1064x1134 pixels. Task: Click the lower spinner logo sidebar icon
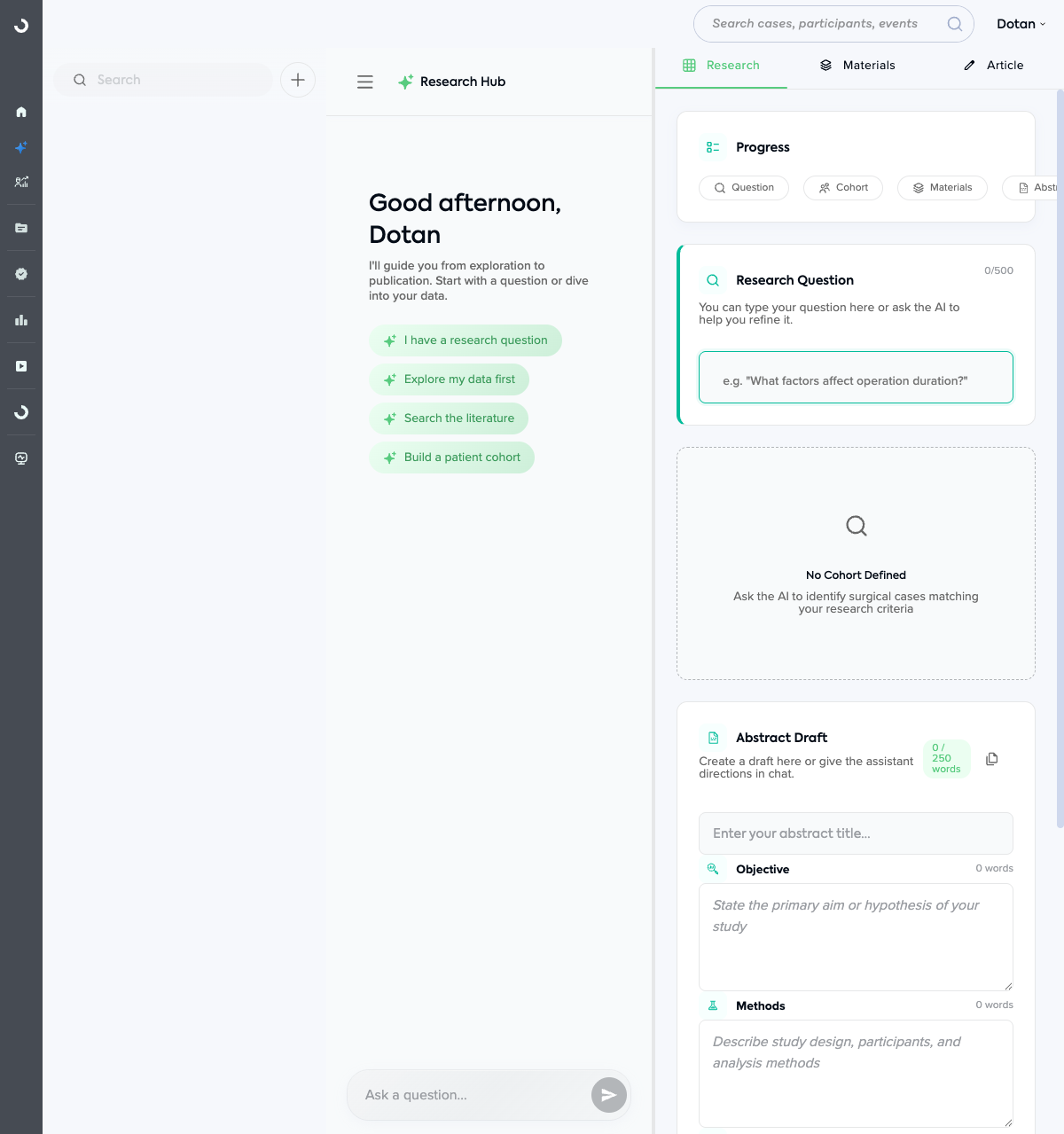(x=21, y=412)
